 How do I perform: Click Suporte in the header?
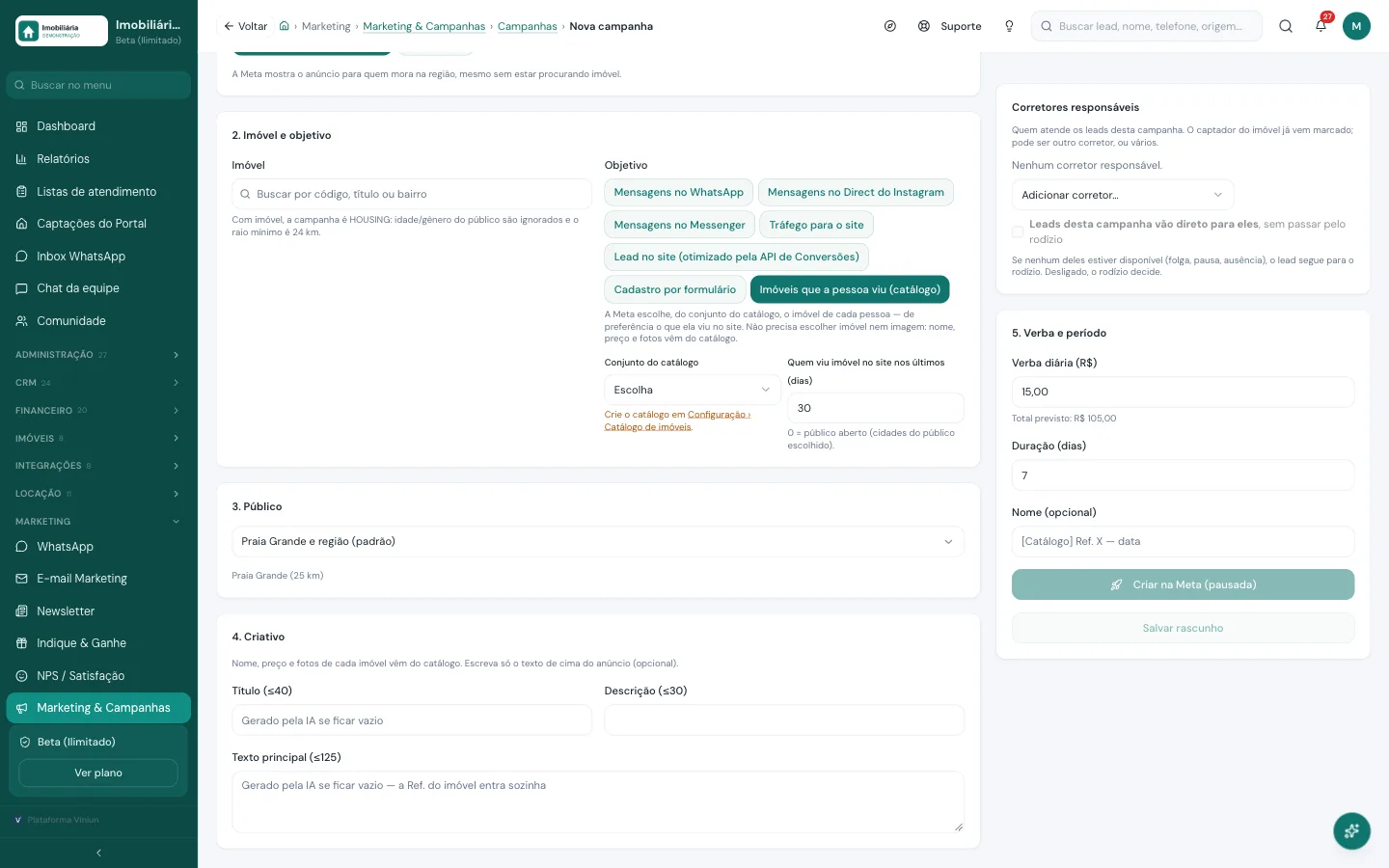[950, 26]
